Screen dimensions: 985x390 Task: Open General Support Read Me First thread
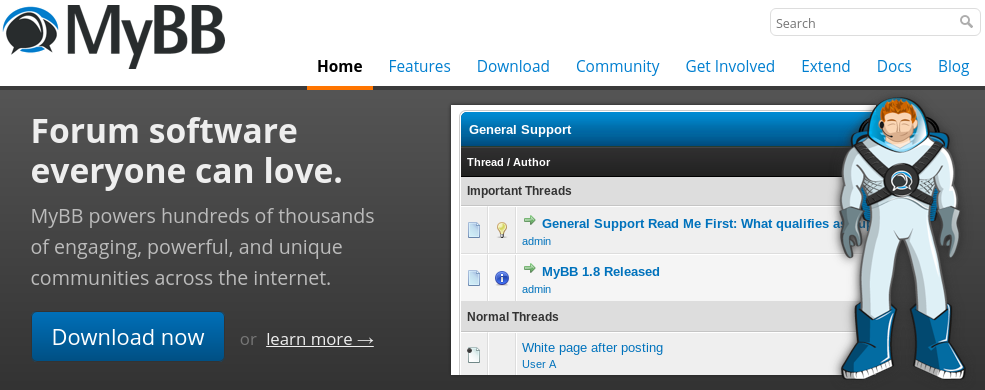click(692, 224)
